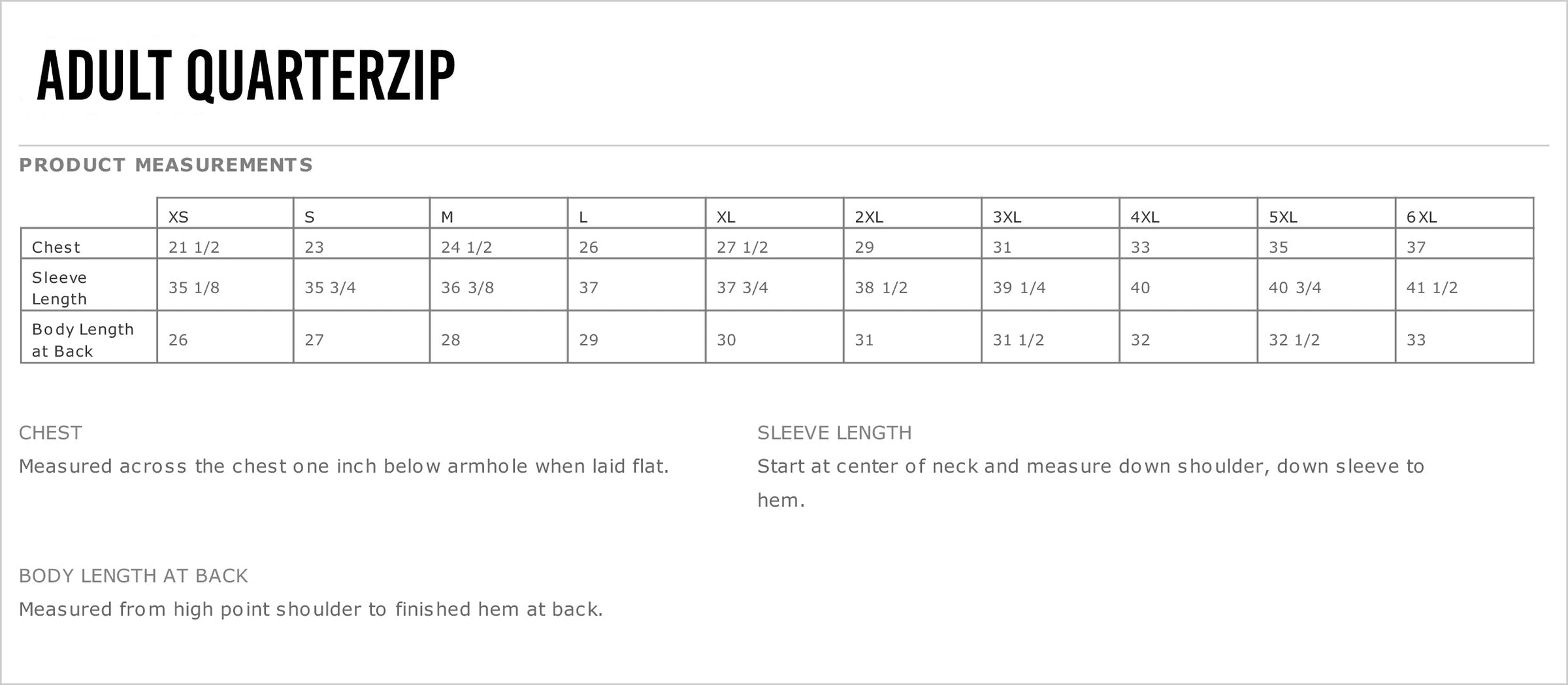Click the XS size column header
This screenshot has height=685, width=1568.
(x=178, y=217)
